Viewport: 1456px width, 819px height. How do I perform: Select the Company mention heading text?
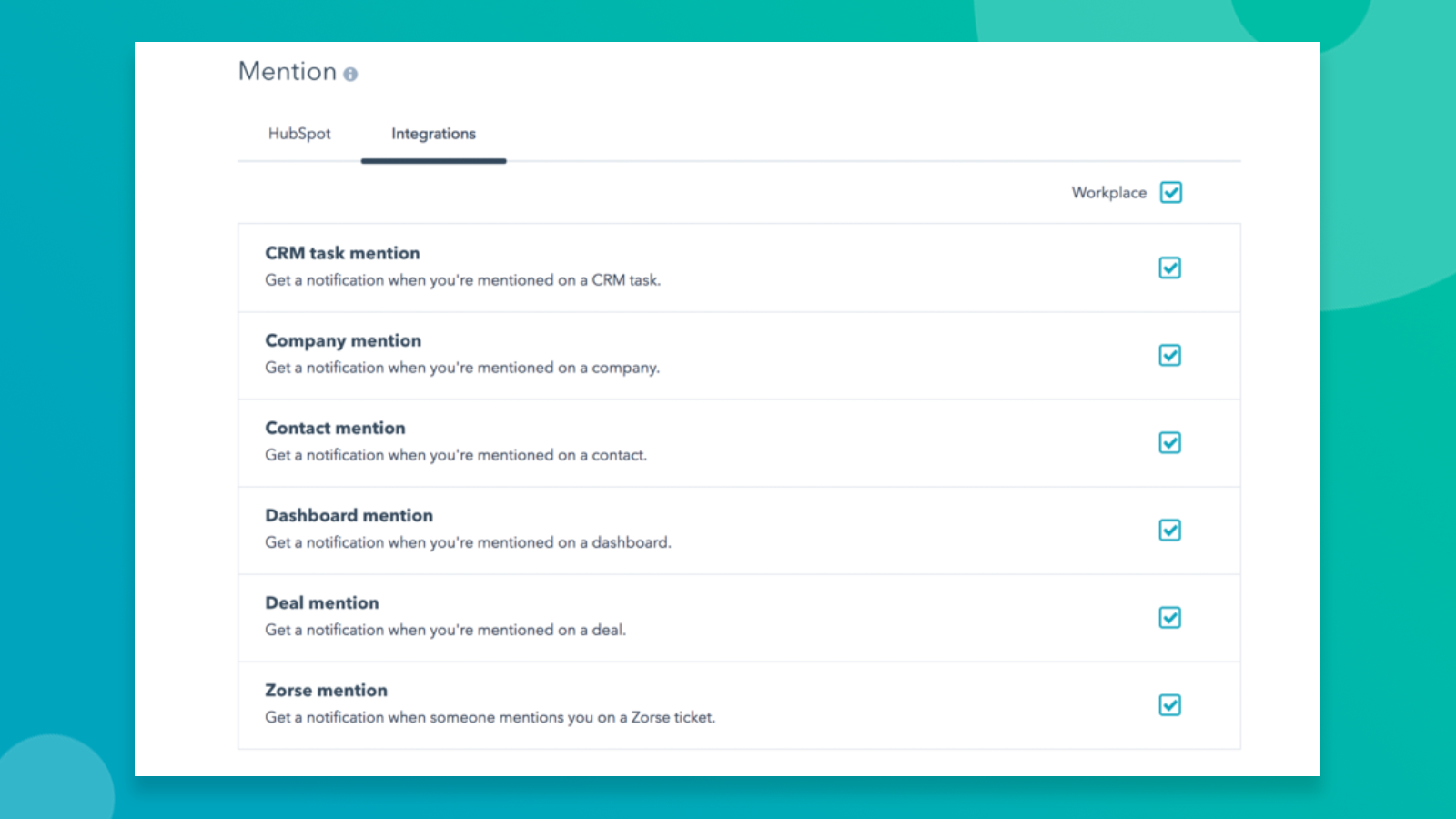tap(343, 340)
